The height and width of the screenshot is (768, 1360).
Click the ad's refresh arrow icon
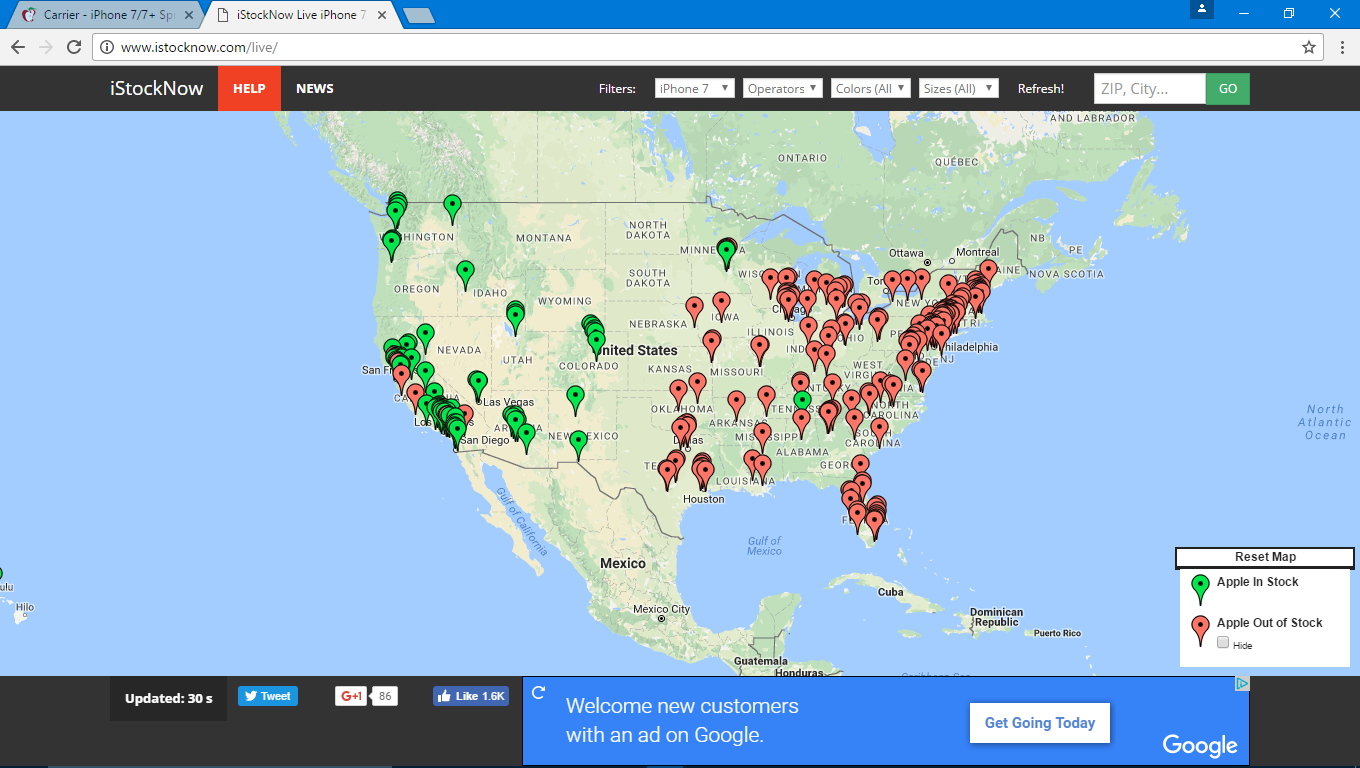(538, 692)
